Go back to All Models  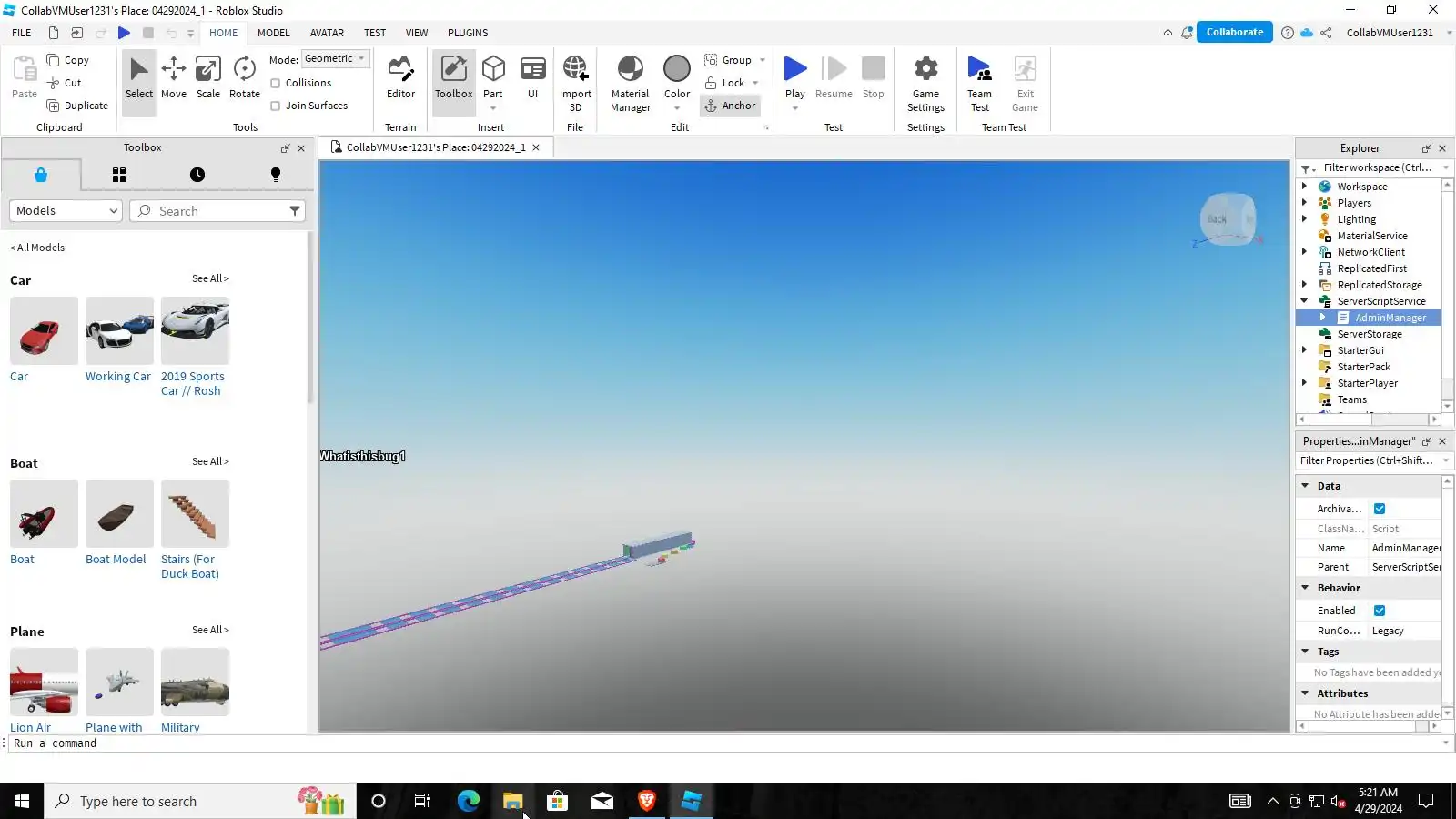tap(37, 248)
